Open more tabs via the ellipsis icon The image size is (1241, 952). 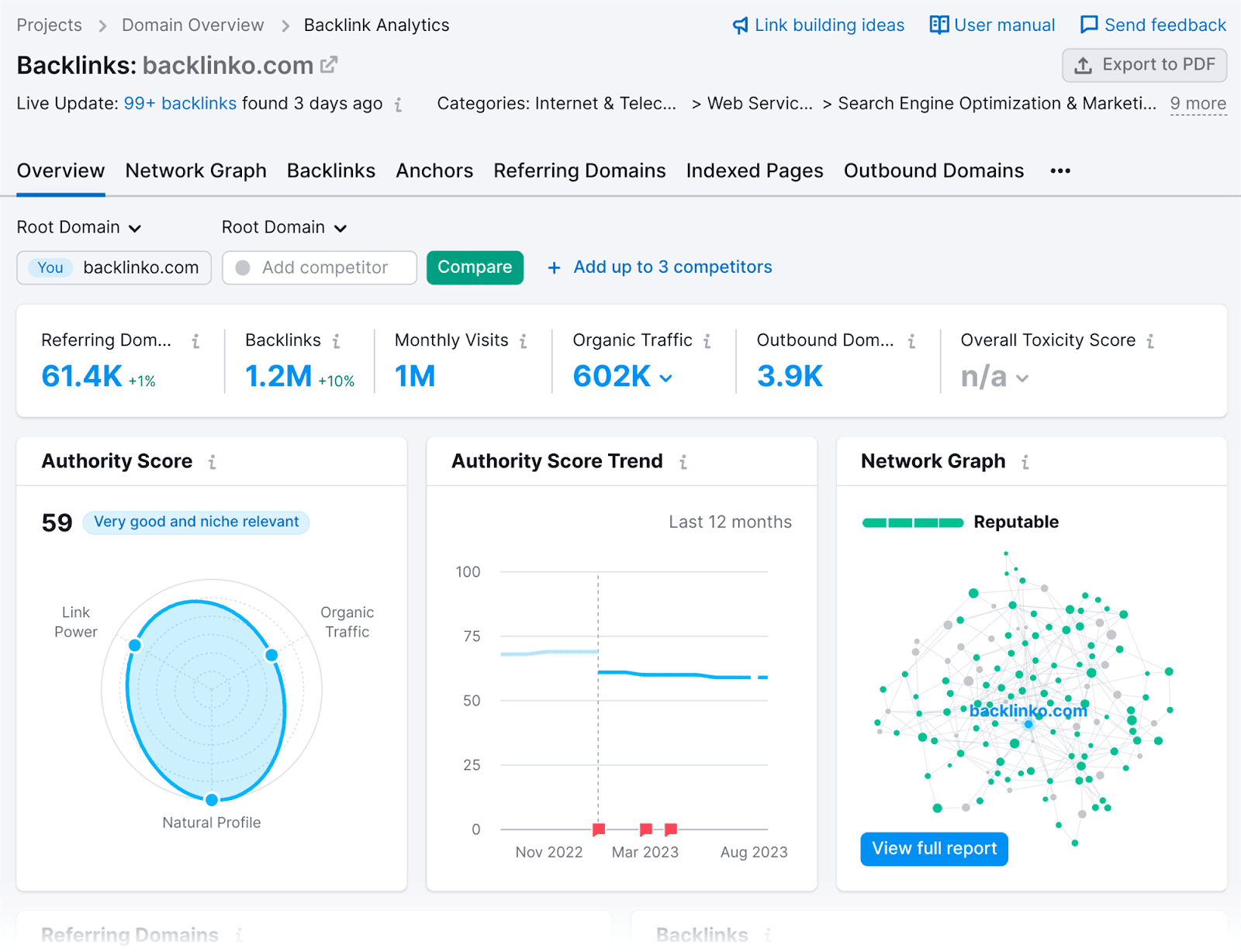(1060, 171)
